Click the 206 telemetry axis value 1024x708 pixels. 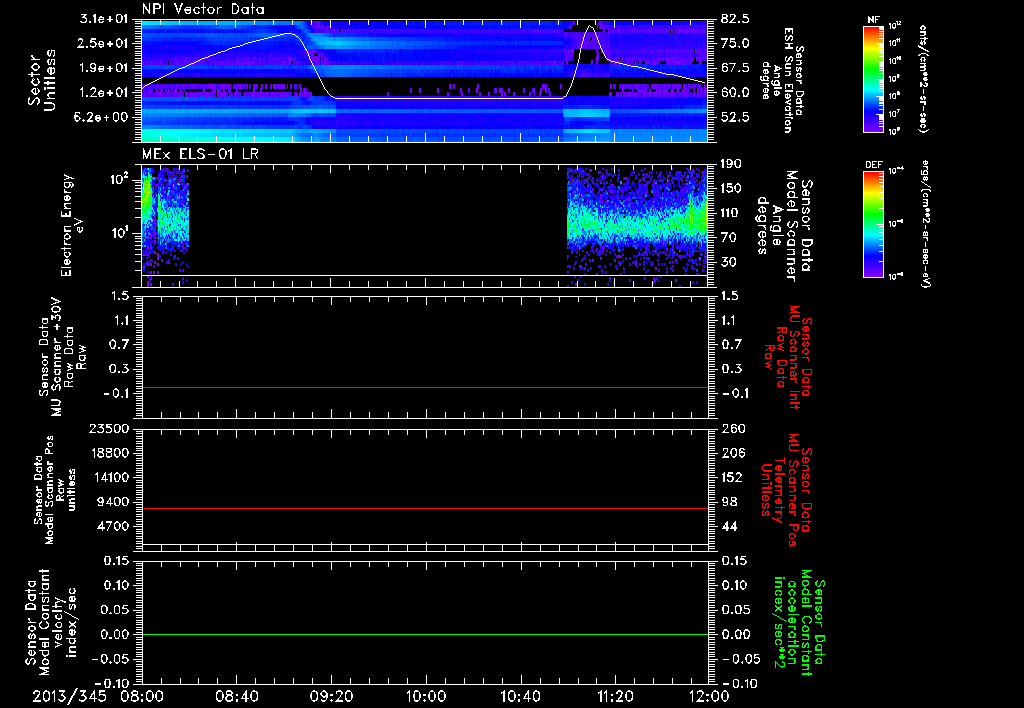(x=733, y=453)
